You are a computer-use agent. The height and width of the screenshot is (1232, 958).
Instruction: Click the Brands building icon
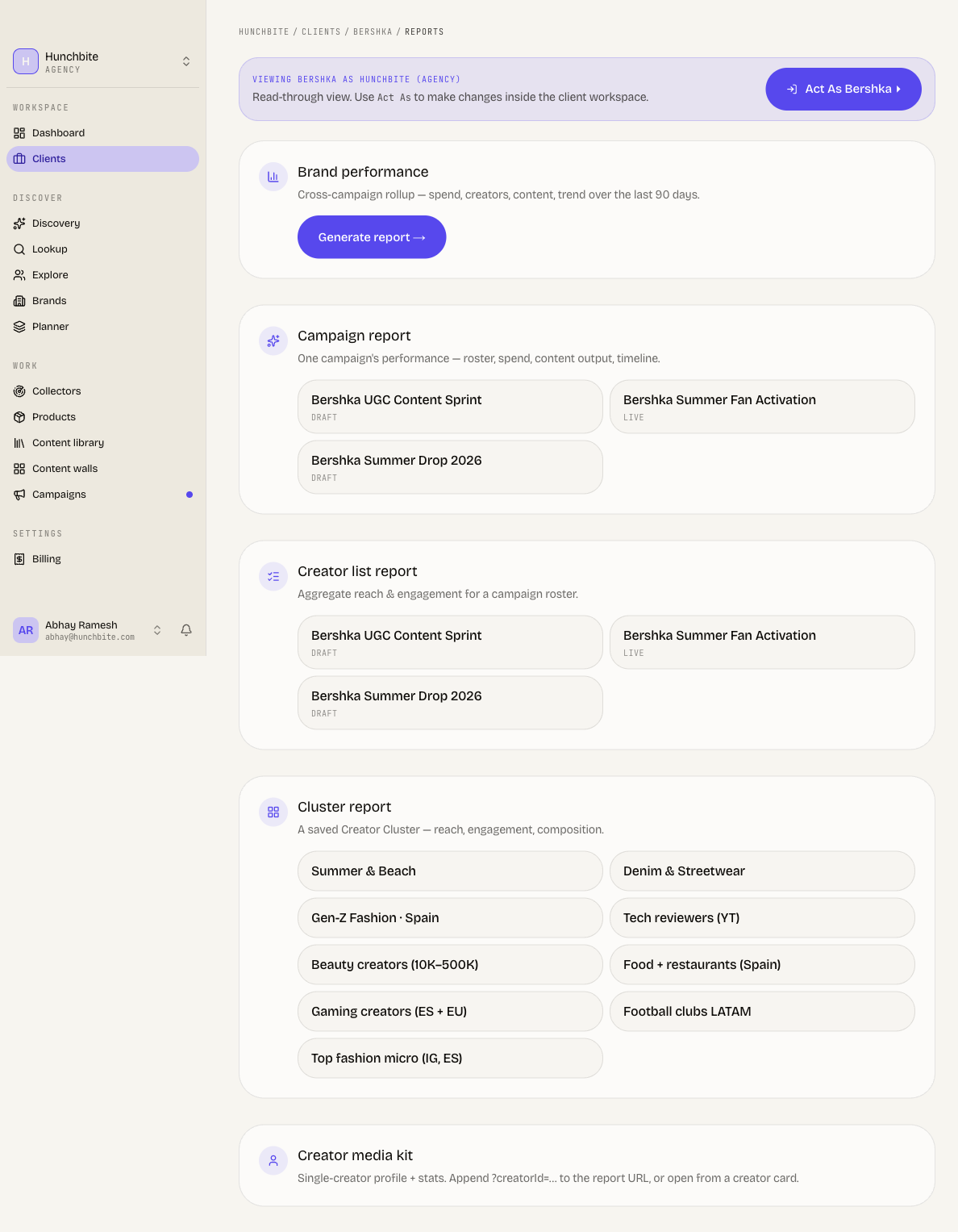tap(19, 301)
